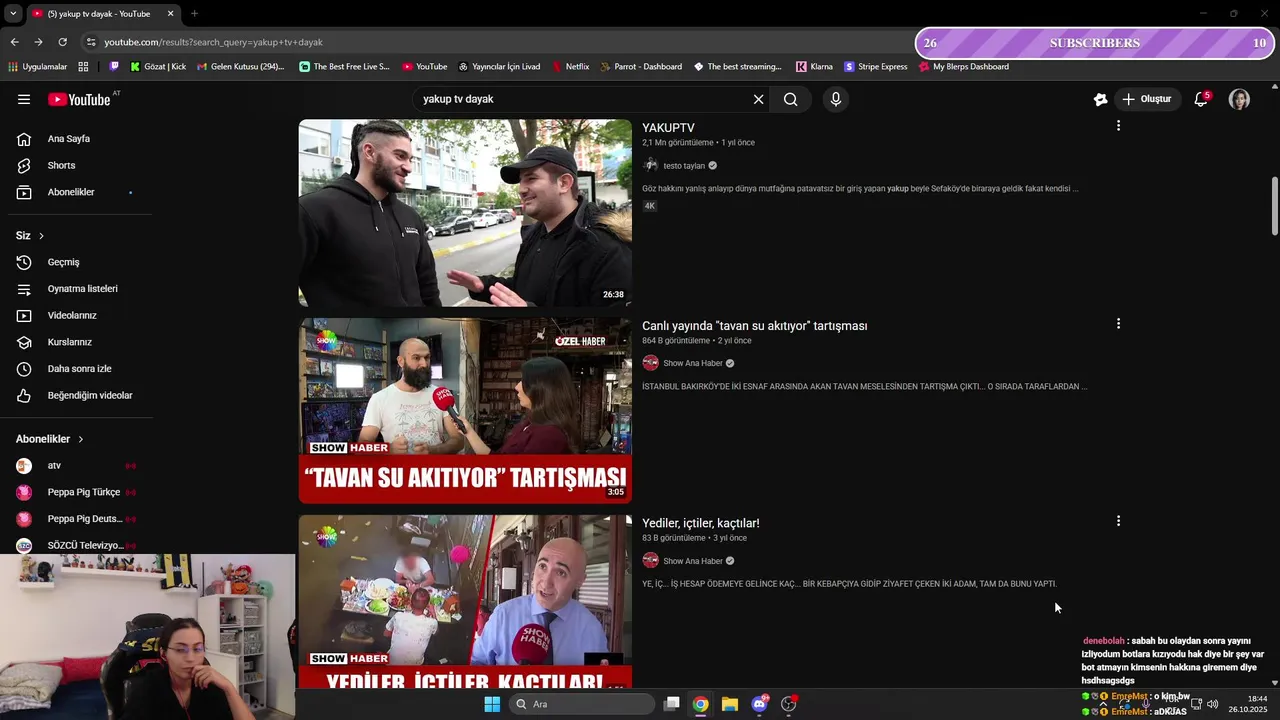Play the 'Tavan su akıtıyor' thumbnail

pyautogui.click(x=465, y=410)
